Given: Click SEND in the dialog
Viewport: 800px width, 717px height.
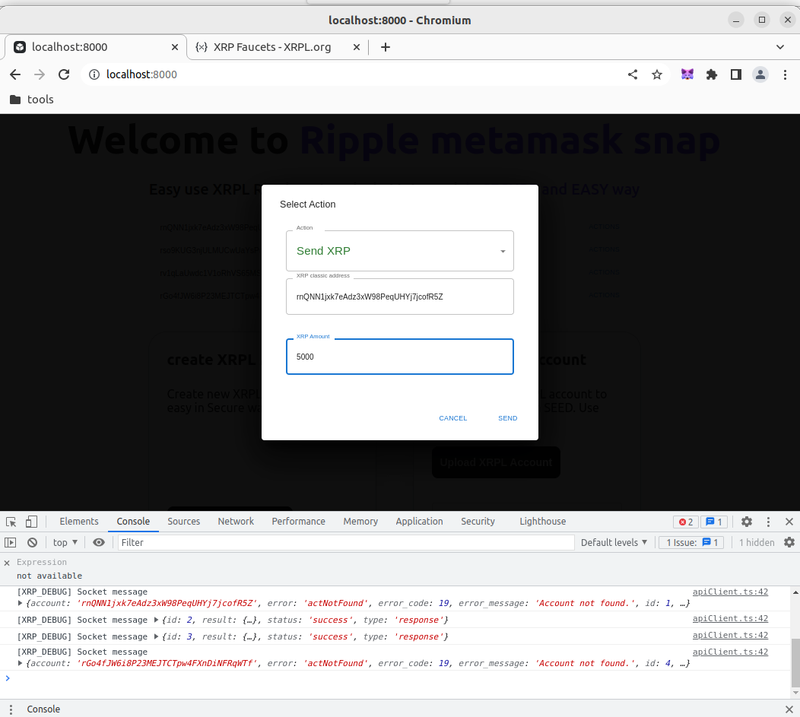Looking at the screenshot, I should click(508, 418).
